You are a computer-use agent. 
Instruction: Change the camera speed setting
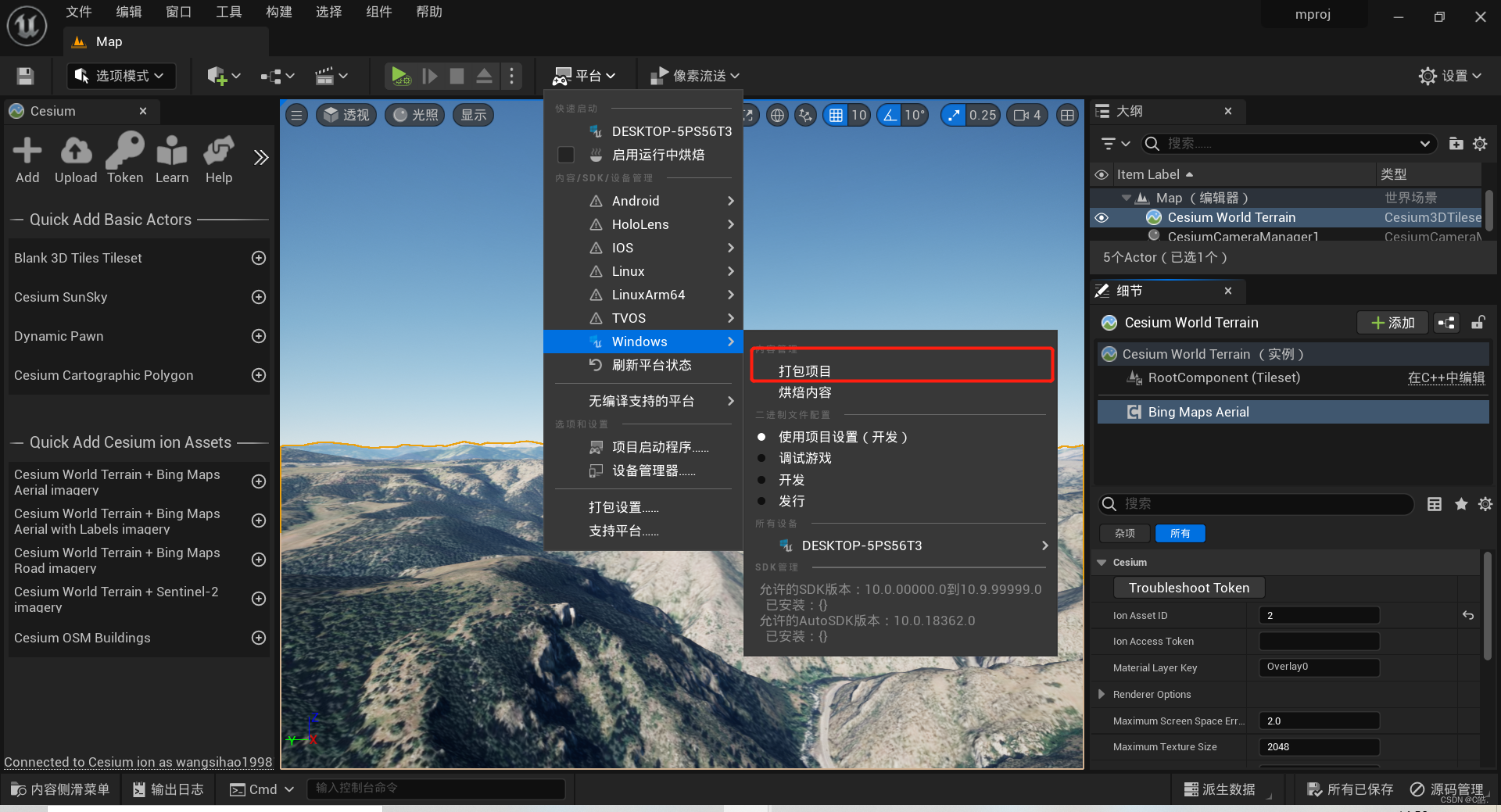tap(1027, 116)
